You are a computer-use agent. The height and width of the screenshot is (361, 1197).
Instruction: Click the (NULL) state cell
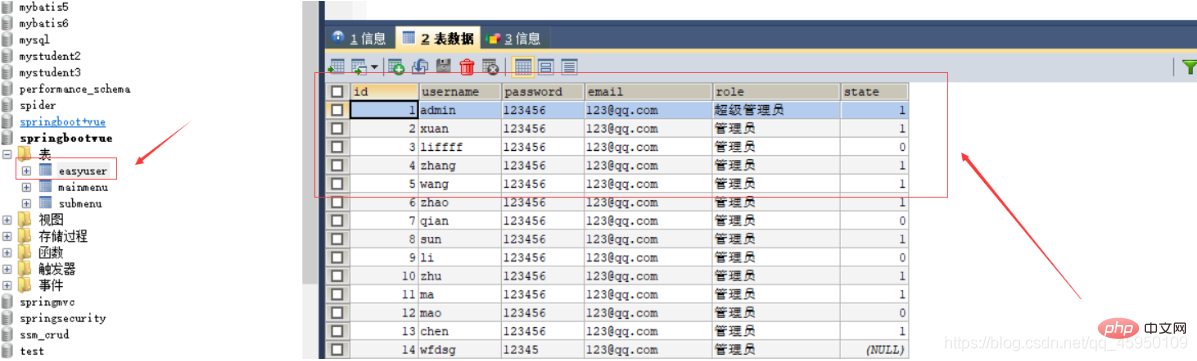click(875, 350)
